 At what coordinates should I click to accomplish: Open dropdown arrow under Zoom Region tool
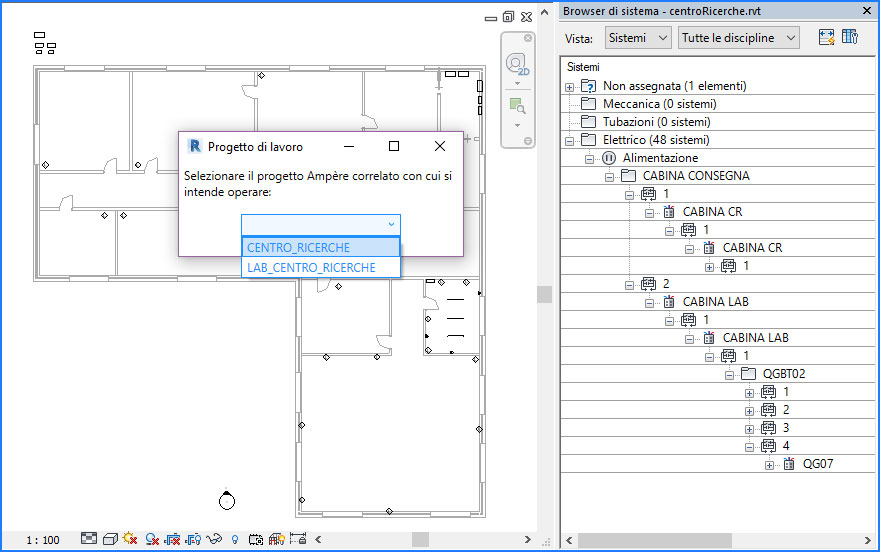coord(517,125)
